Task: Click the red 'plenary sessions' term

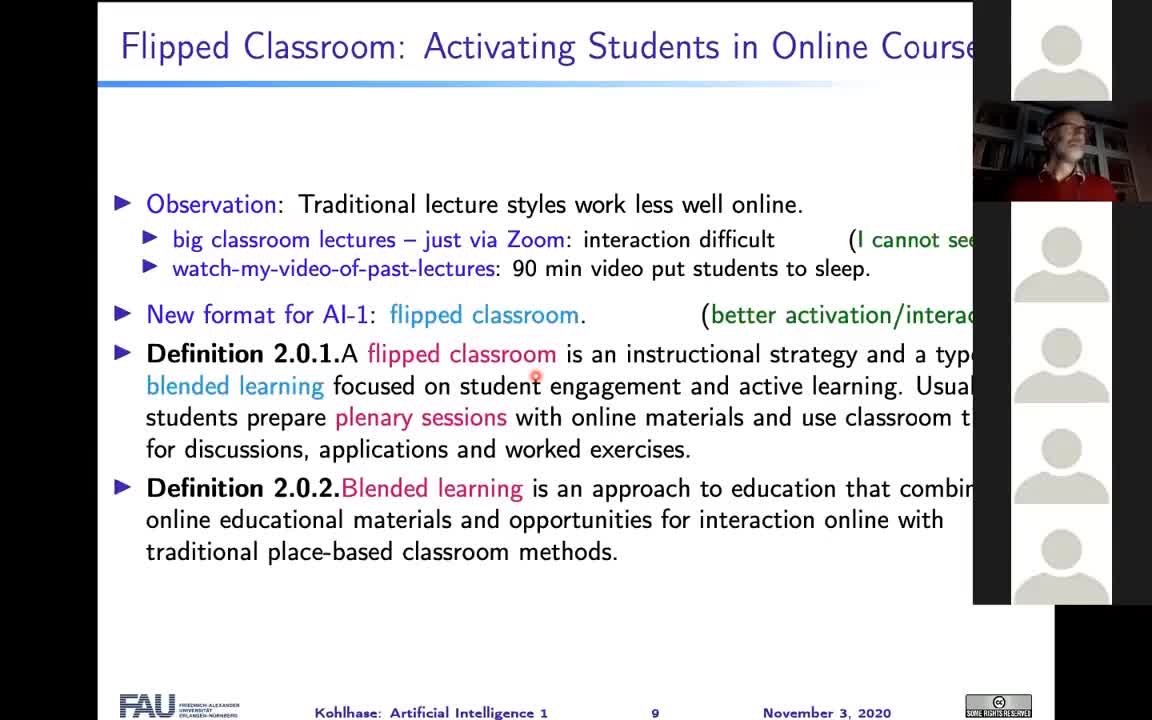Action: 420,417
